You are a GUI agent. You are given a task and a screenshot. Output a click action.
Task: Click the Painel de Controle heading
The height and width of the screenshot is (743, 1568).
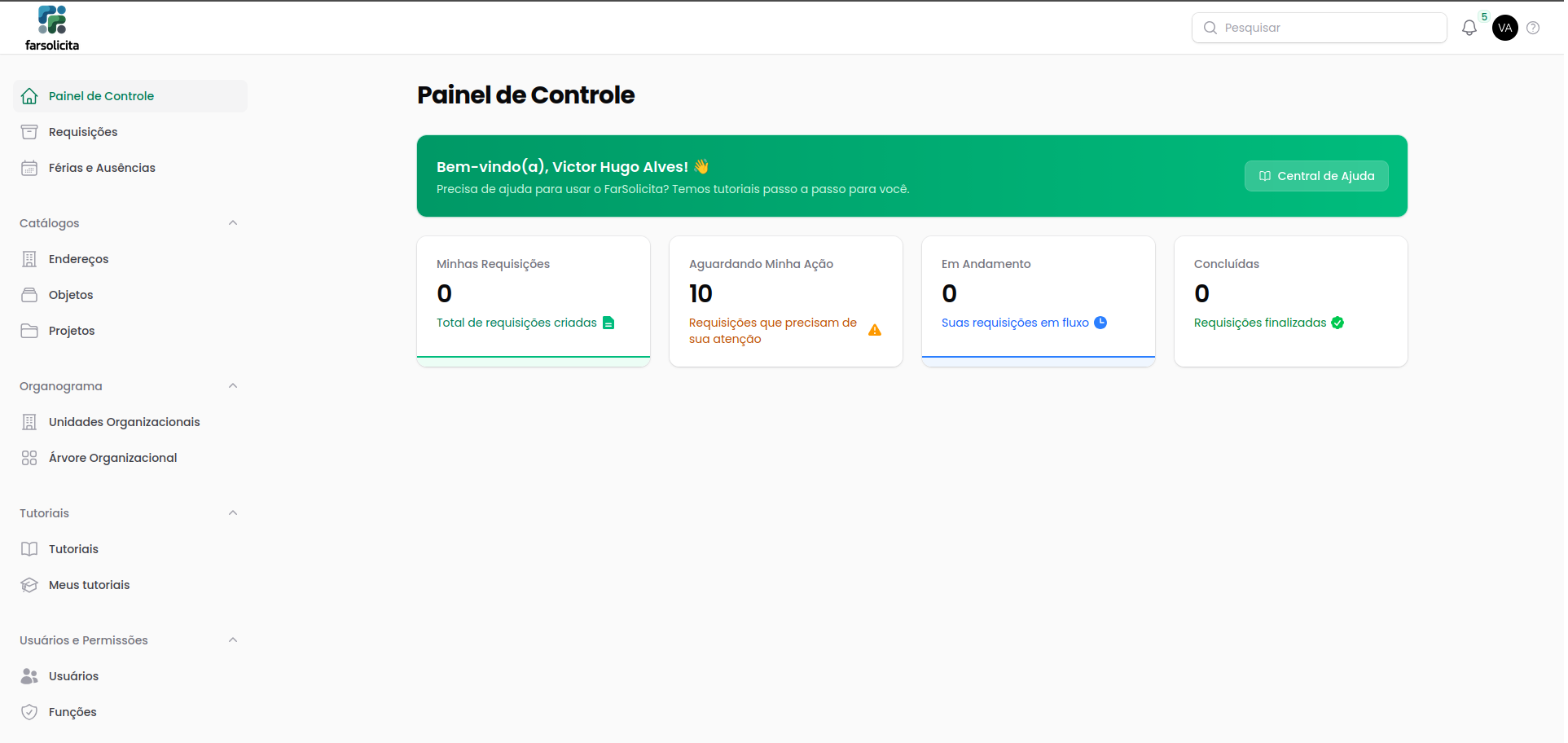pyautogui.click(x=525, y=95)
